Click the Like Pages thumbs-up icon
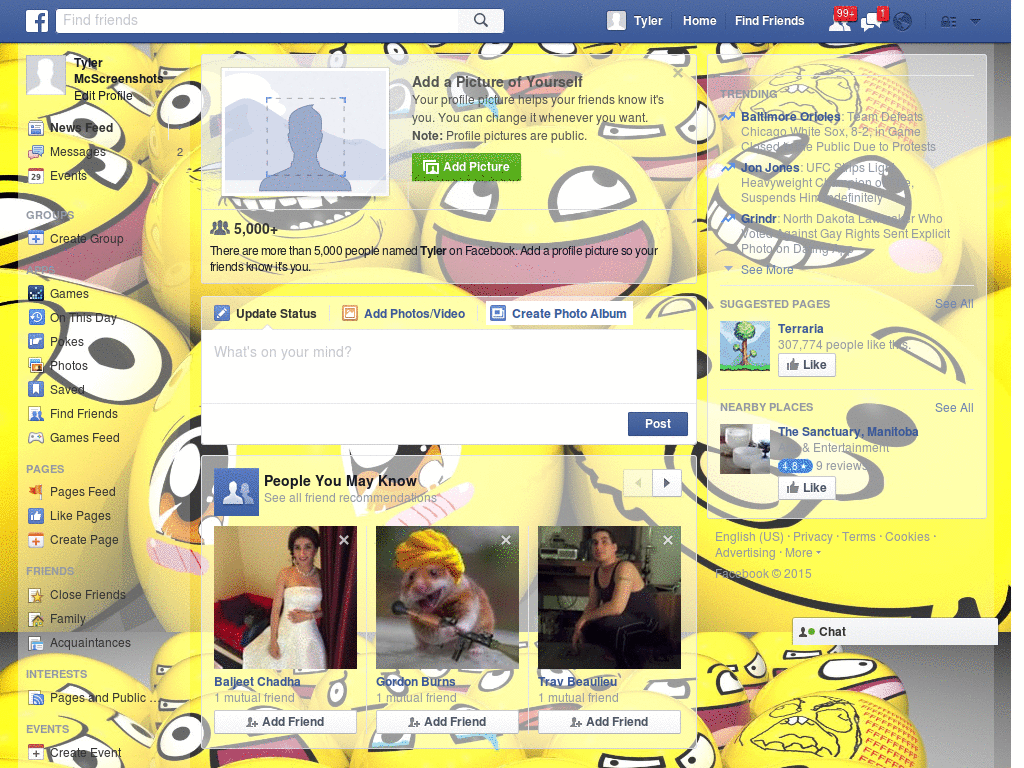The width and height of the screenshot is (1024, 768). point(36,516)
